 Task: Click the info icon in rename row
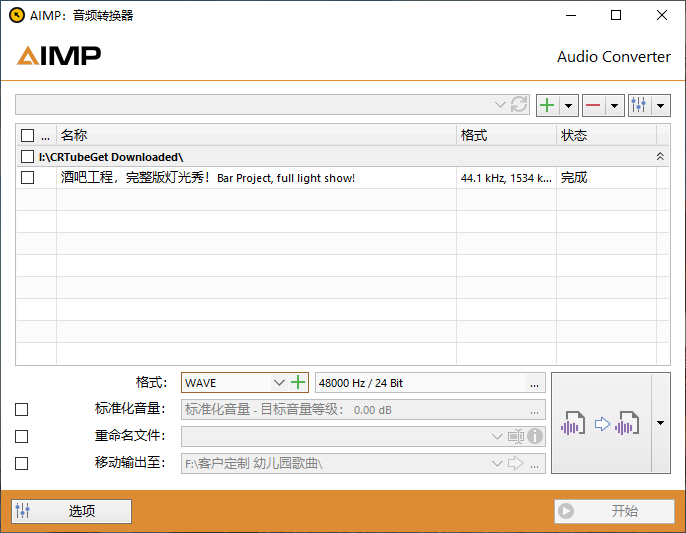pos(535,436)
